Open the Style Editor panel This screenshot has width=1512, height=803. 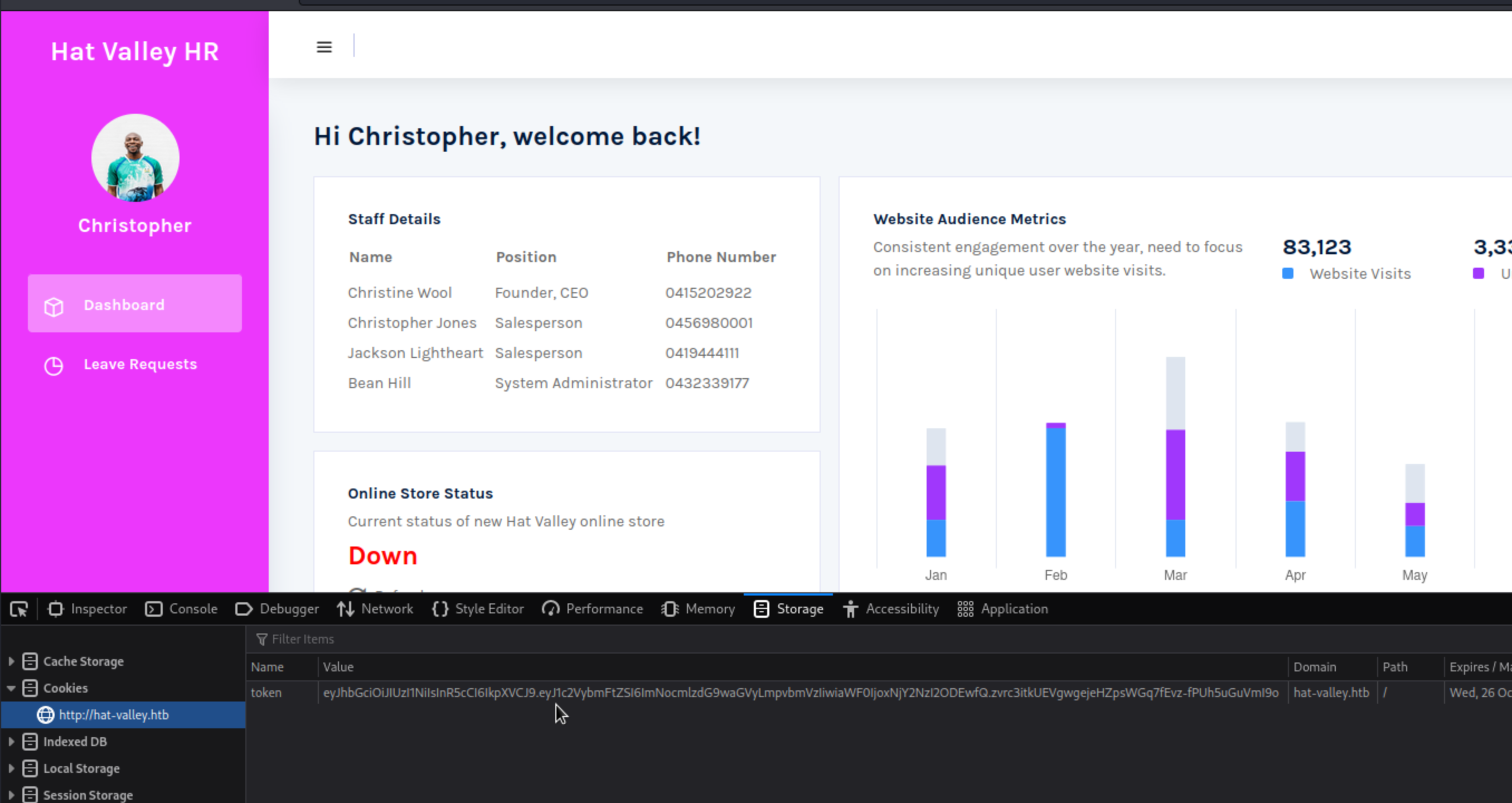point(478,609)
